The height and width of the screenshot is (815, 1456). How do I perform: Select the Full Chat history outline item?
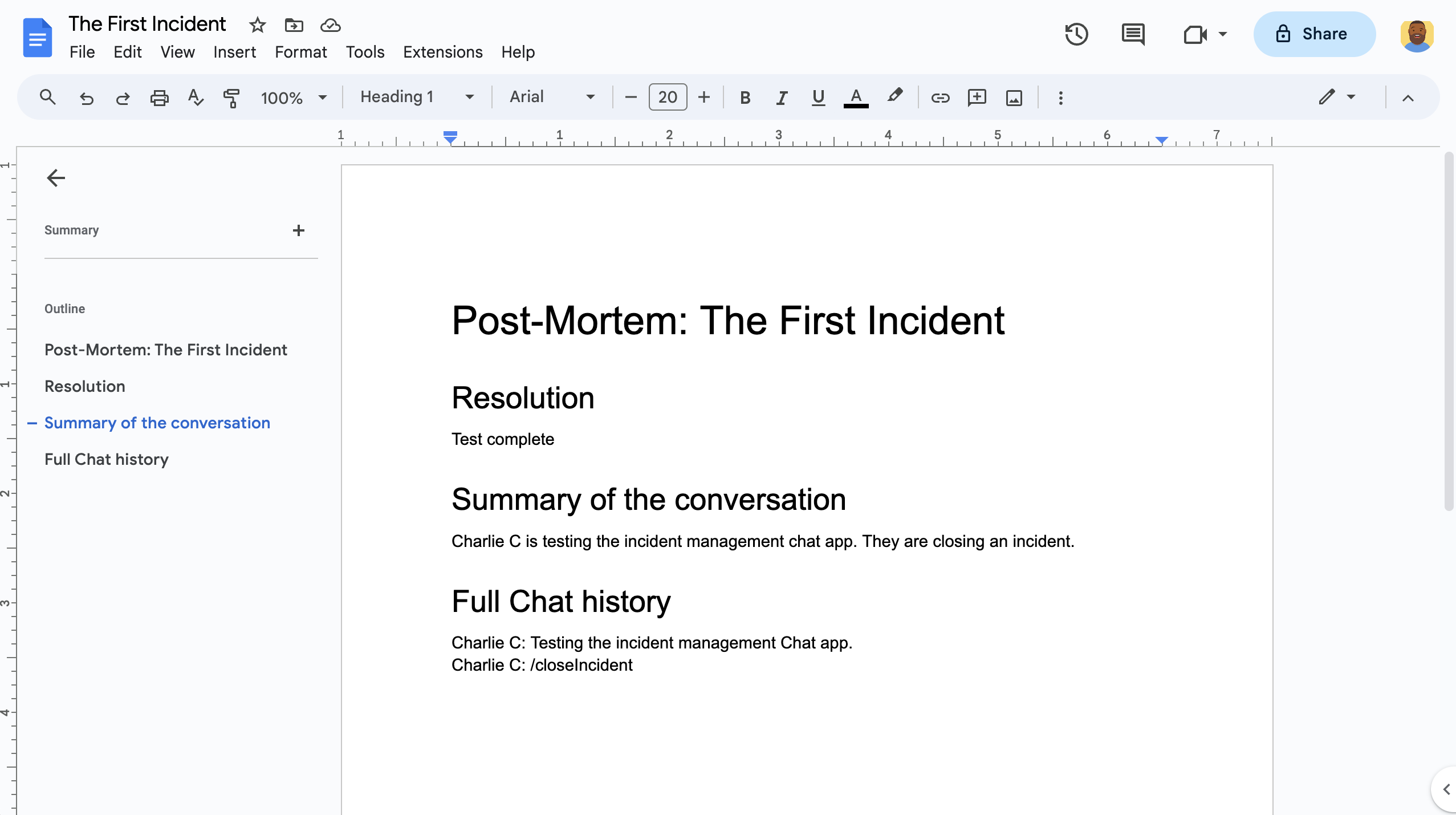point(105,459)
